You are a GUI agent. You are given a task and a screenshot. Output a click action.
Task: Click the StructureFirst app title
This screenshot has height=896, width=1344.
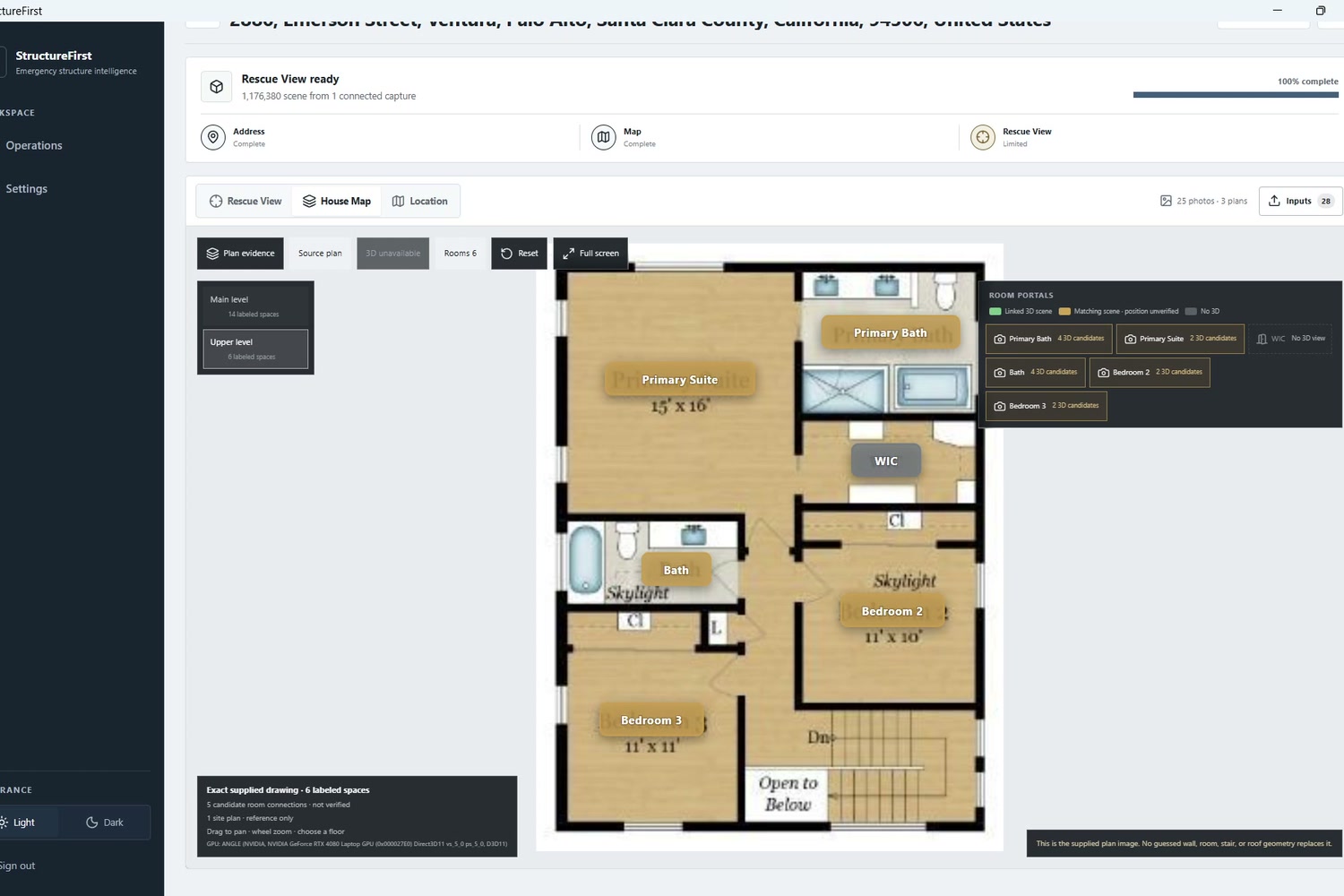tap(54, 56)
